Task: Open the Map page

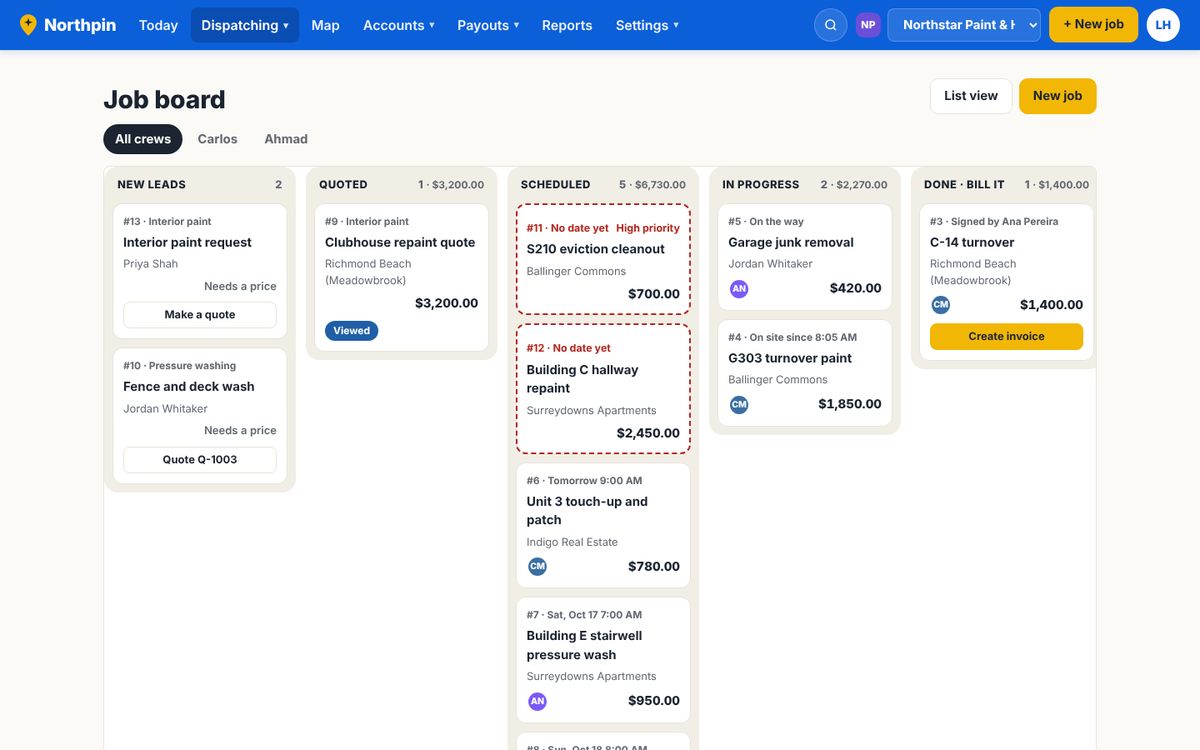Action: click(x=325, y=25)
